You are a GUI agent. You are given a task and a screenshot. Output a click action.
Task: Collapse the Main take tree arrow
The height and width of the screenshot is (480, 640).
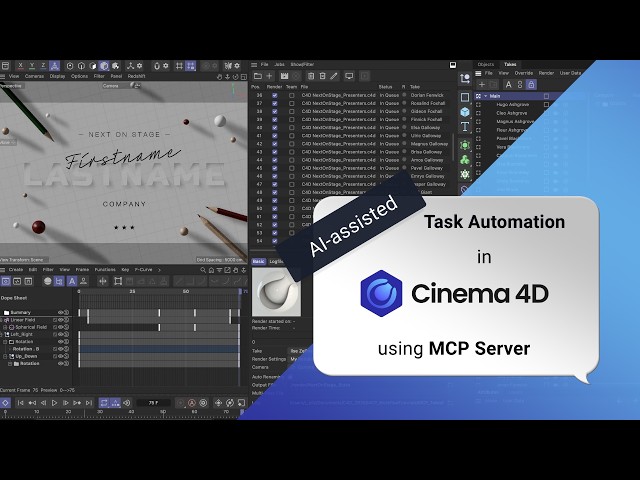486,96
